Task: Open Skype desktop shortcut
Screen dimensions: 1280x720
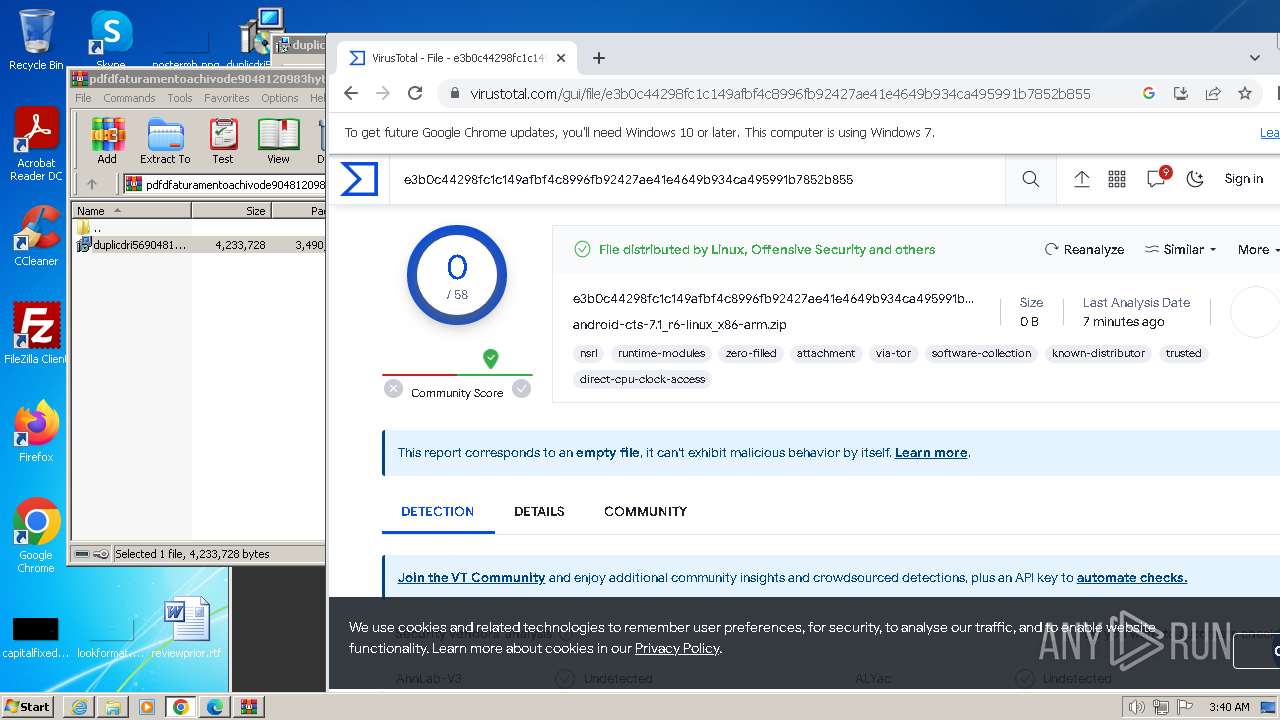Action: (111, 40)
